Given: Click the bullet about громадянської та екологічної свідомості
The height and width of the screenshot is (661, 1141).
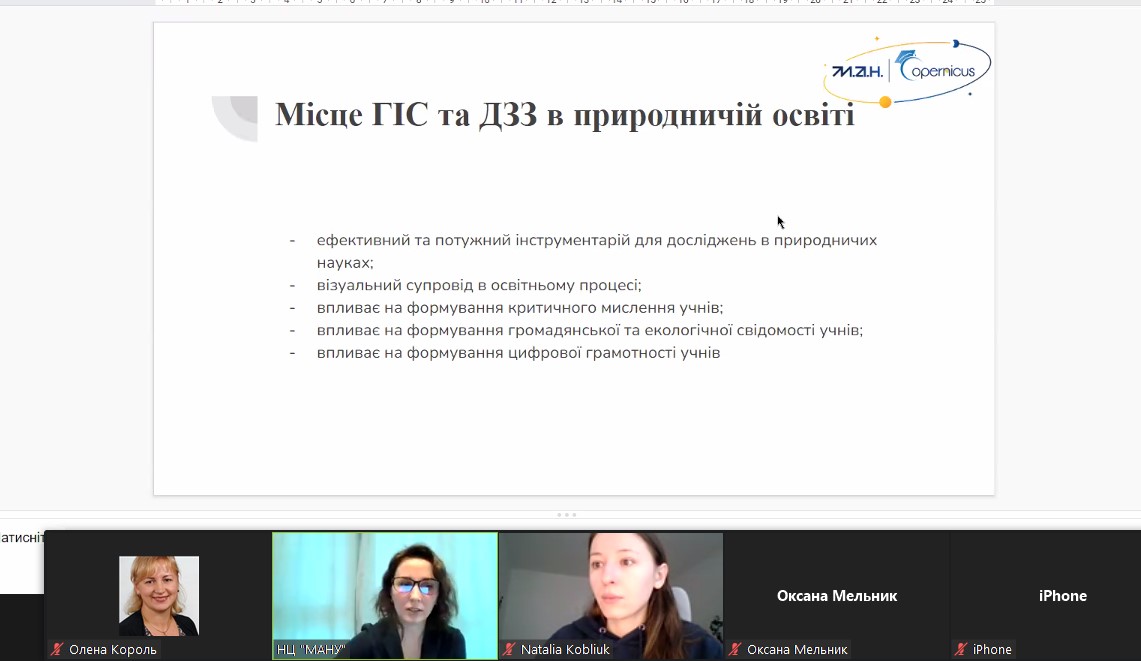Looking at the screenshot, I should (589, 330).
